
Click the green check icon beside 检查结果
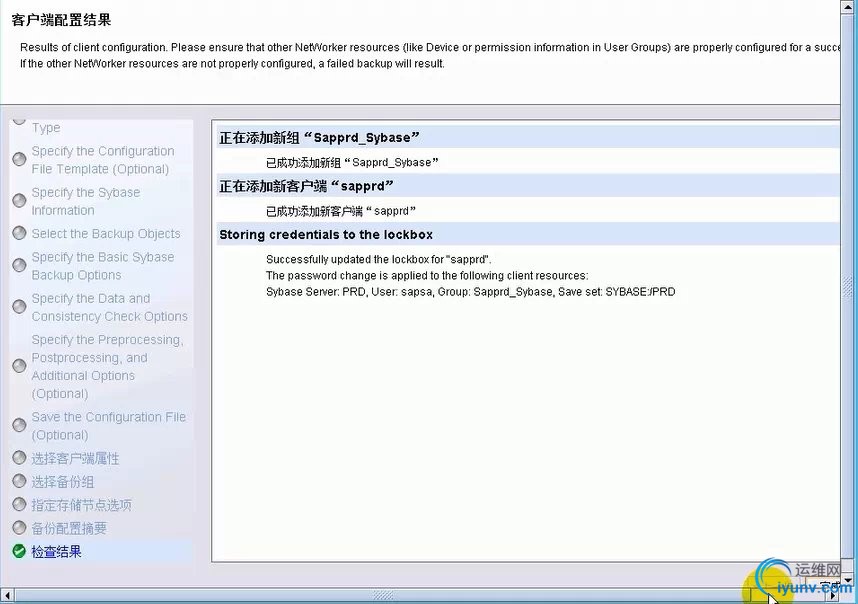[x=19, y=551]
